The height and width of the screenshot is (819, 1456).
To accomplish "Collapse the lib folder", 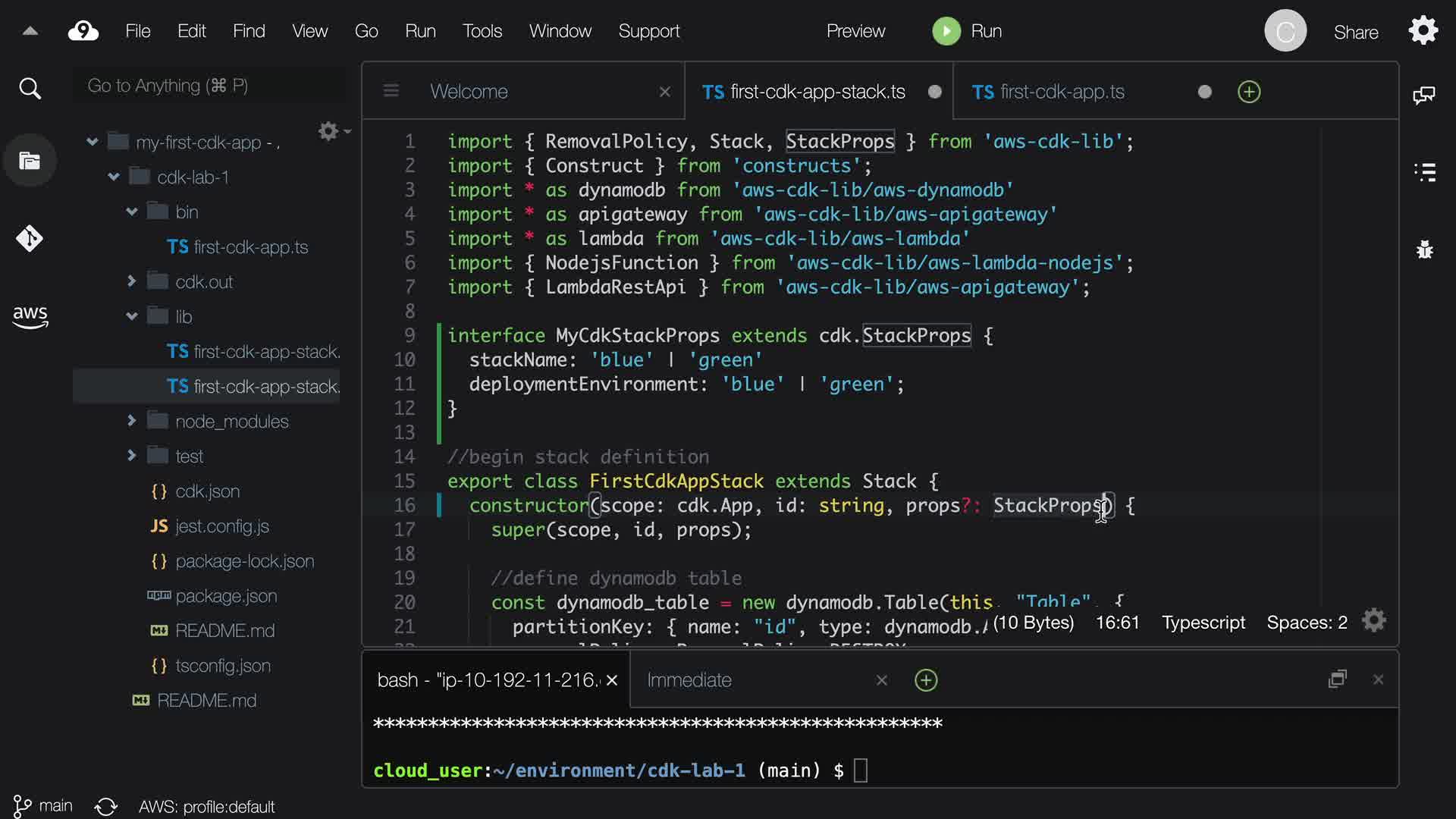I will click(132, 316).
